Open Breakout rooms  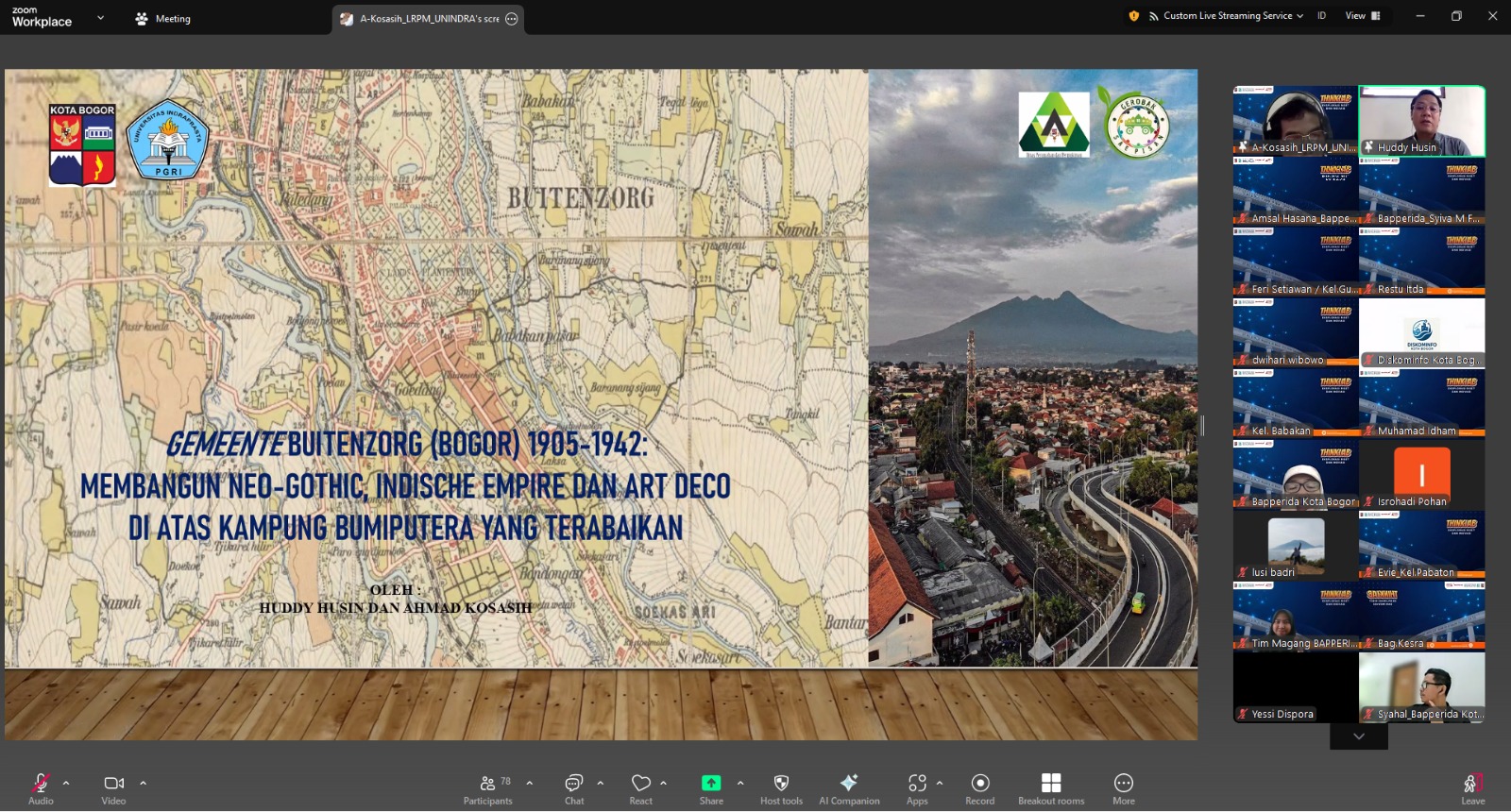point(1051,784)
